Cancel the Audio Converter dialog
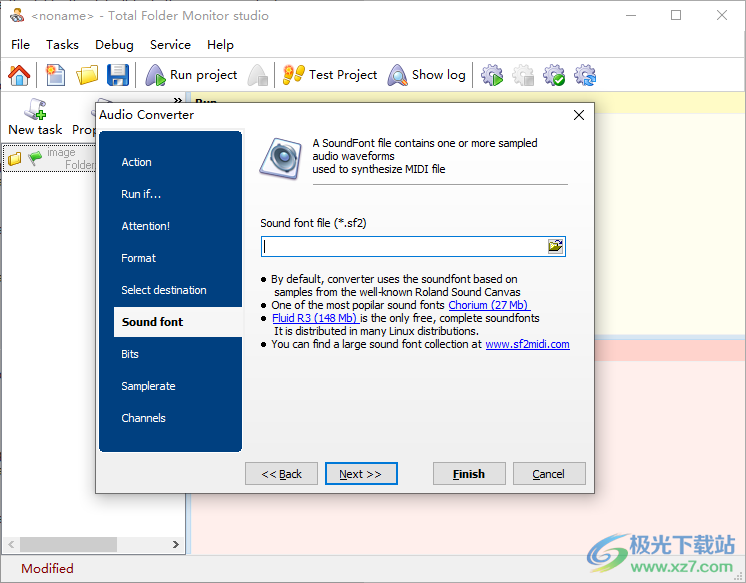Viewport: 746px width, 583px height. pyautogui.click(x=549, y=474)
